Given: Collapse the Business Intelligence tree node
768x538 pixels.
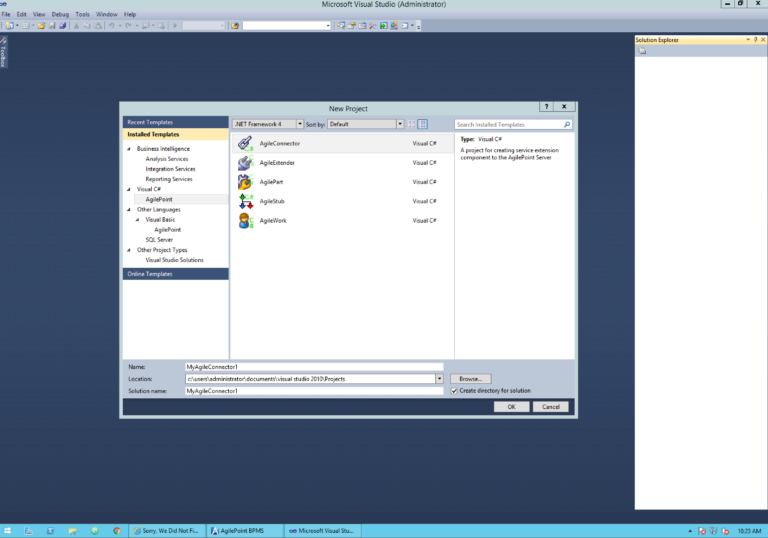Looking at the screenshot, I should [x=129, y=148].
